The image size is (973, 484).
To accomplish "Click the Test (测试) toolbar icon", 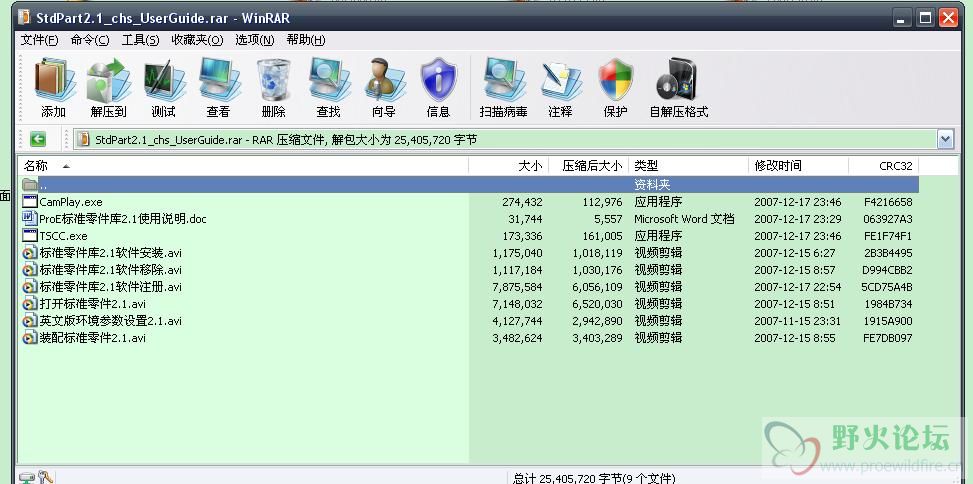I will coord(164,80).
